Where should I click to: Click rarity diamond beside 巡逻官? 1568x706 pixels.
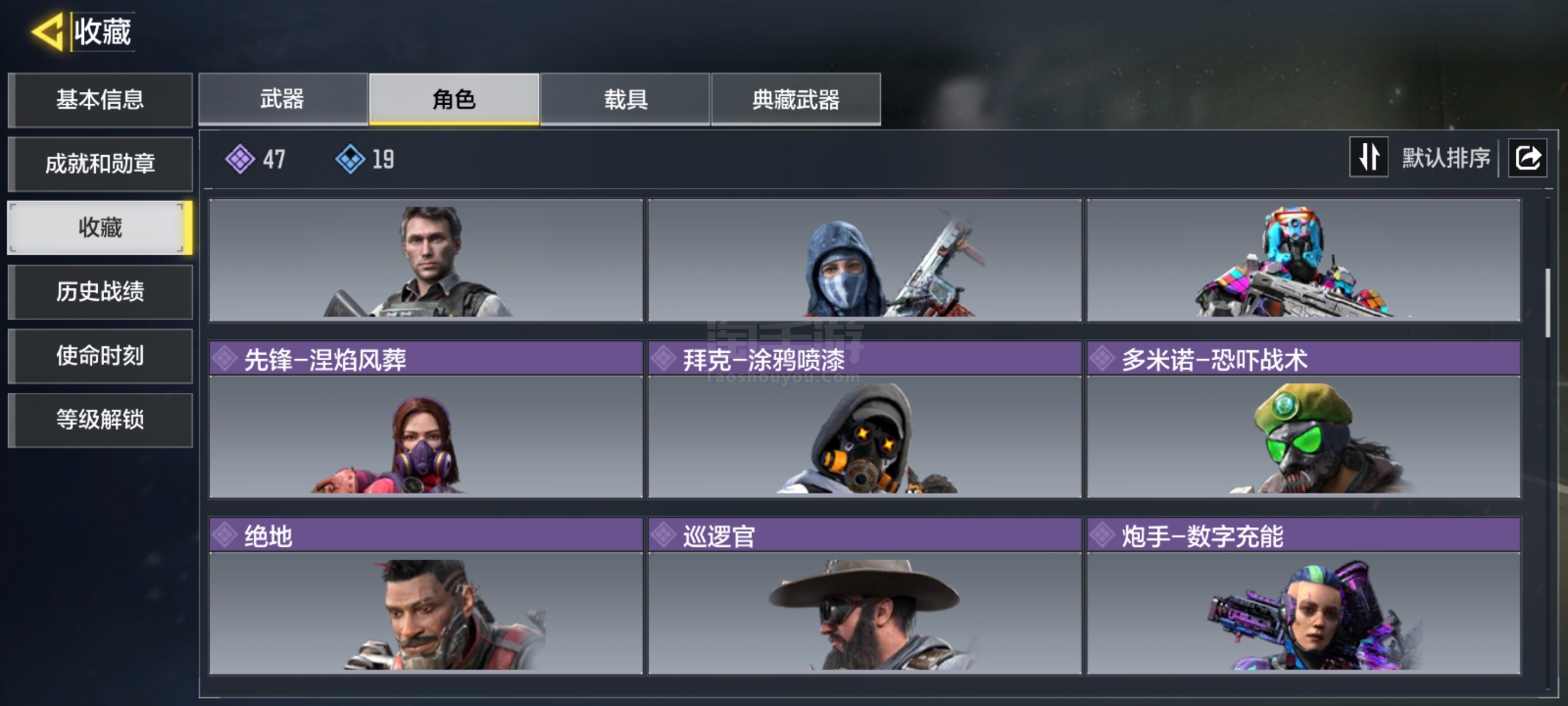coord(663,535)
